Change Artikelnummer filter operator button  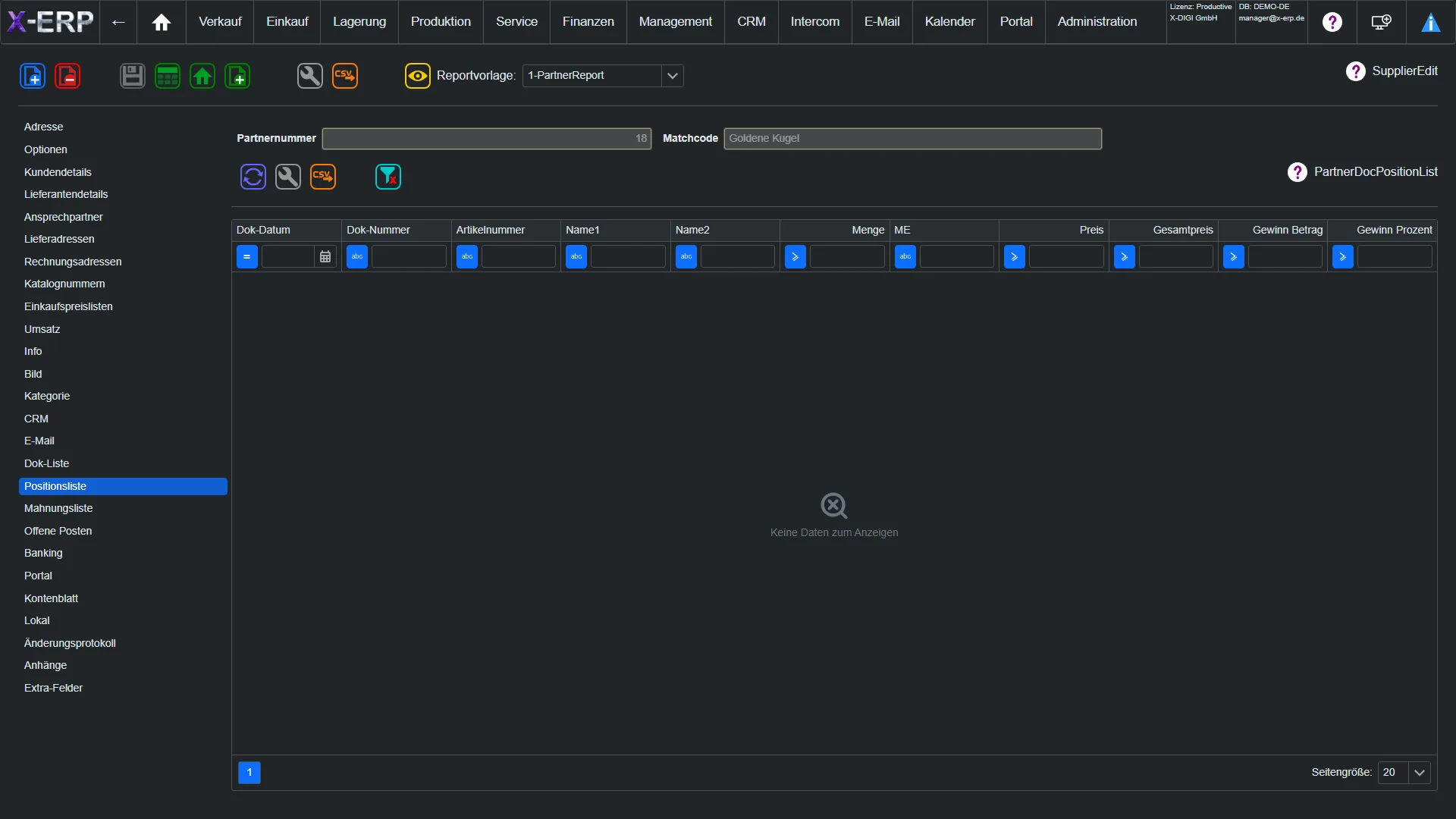pyautogui.click(x=467, y=256)
